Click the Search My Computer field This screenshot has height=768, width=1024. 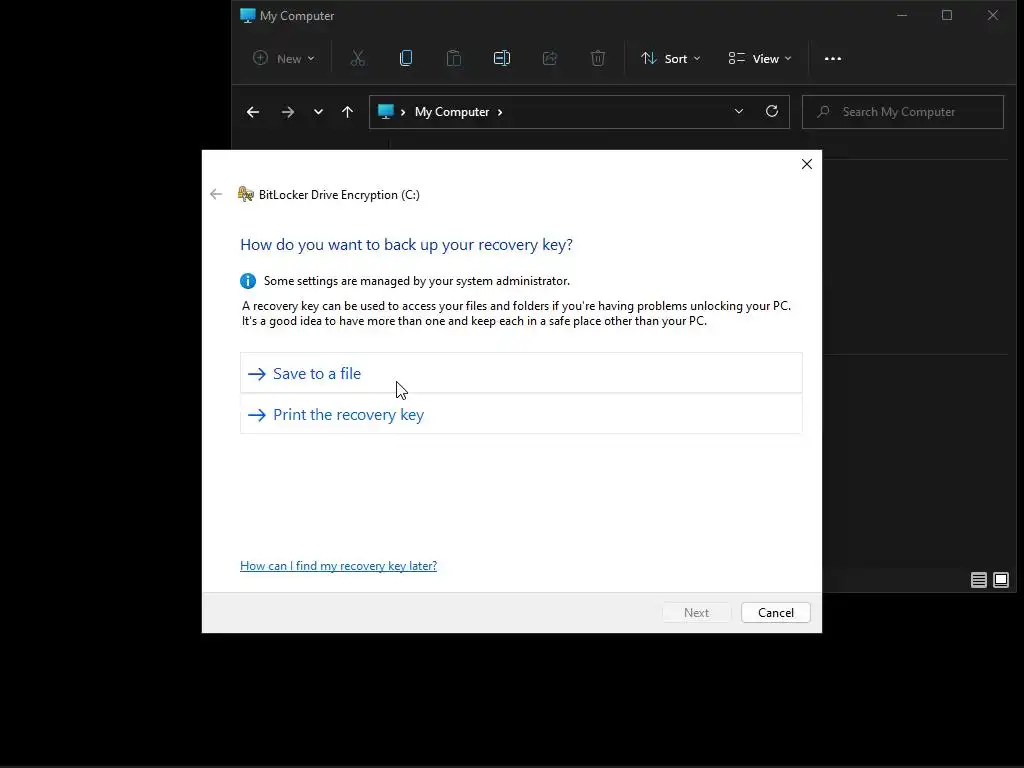pos(903,112)
